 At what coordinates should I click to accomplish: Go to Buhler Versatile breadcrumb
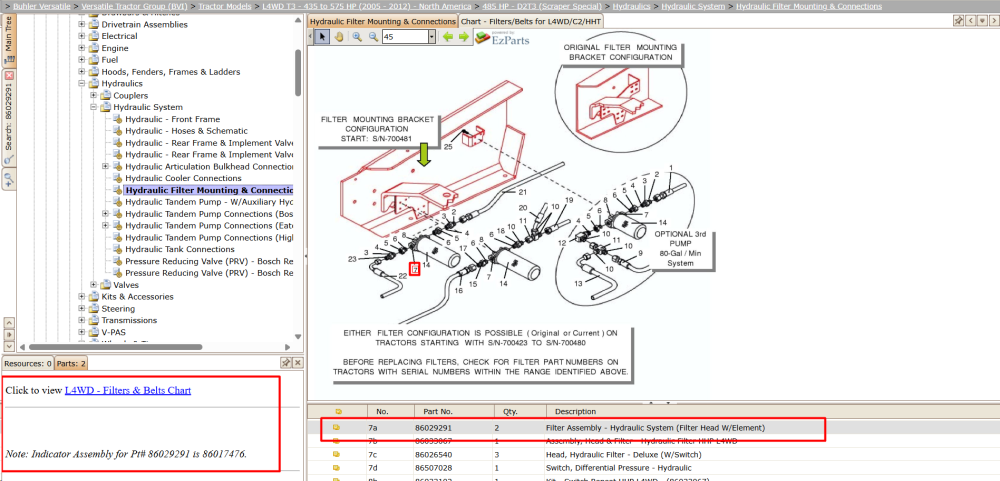click(x=42, y=6)
